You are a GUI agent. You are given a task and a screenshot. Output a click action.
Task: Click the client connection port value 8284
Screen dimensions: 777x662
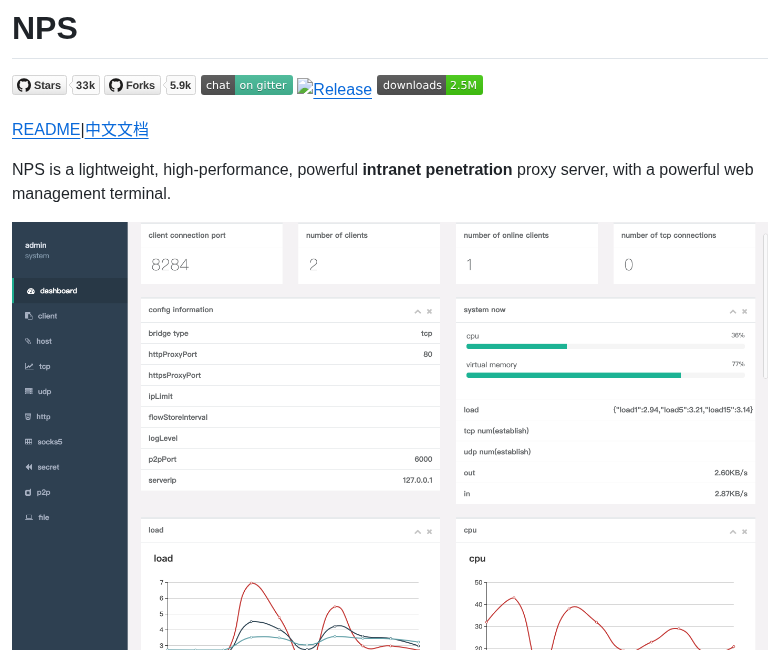tap(170, 265)
